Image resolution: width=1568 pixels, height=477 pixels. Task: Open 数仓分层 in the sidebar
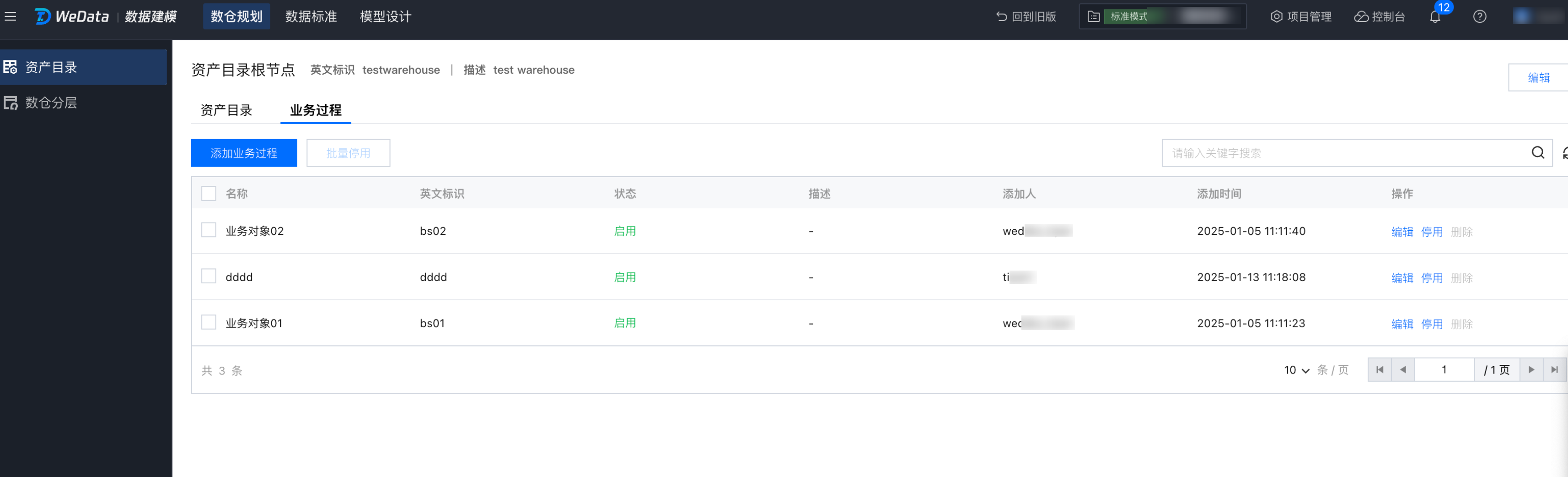pyautogui.click(x=51, y=103)
